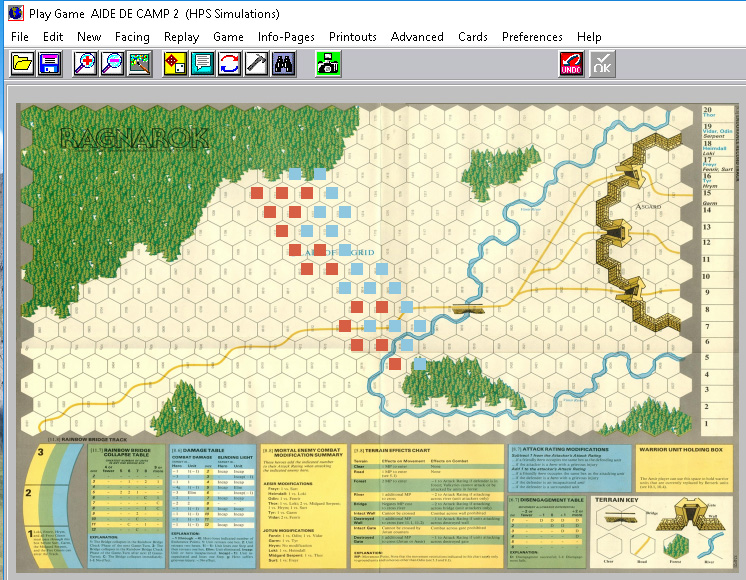Click the zoom out magnifier icon
The width and height of the screenshot is (746, 580).
click(113, 63)
